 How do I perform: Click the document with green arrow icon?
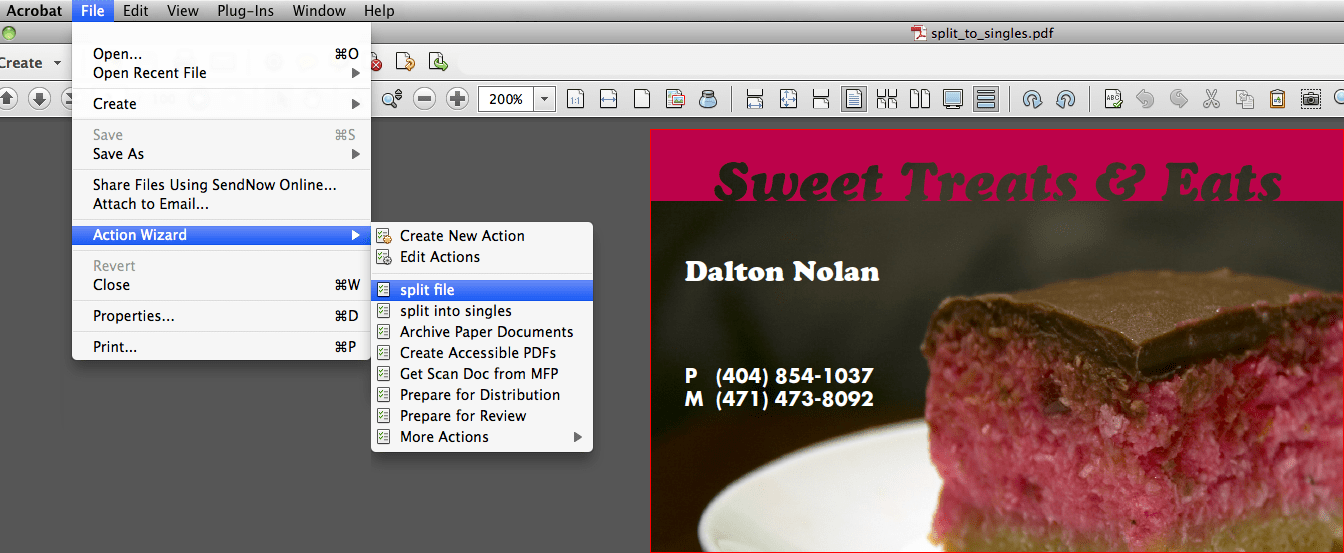click(438, 62)
